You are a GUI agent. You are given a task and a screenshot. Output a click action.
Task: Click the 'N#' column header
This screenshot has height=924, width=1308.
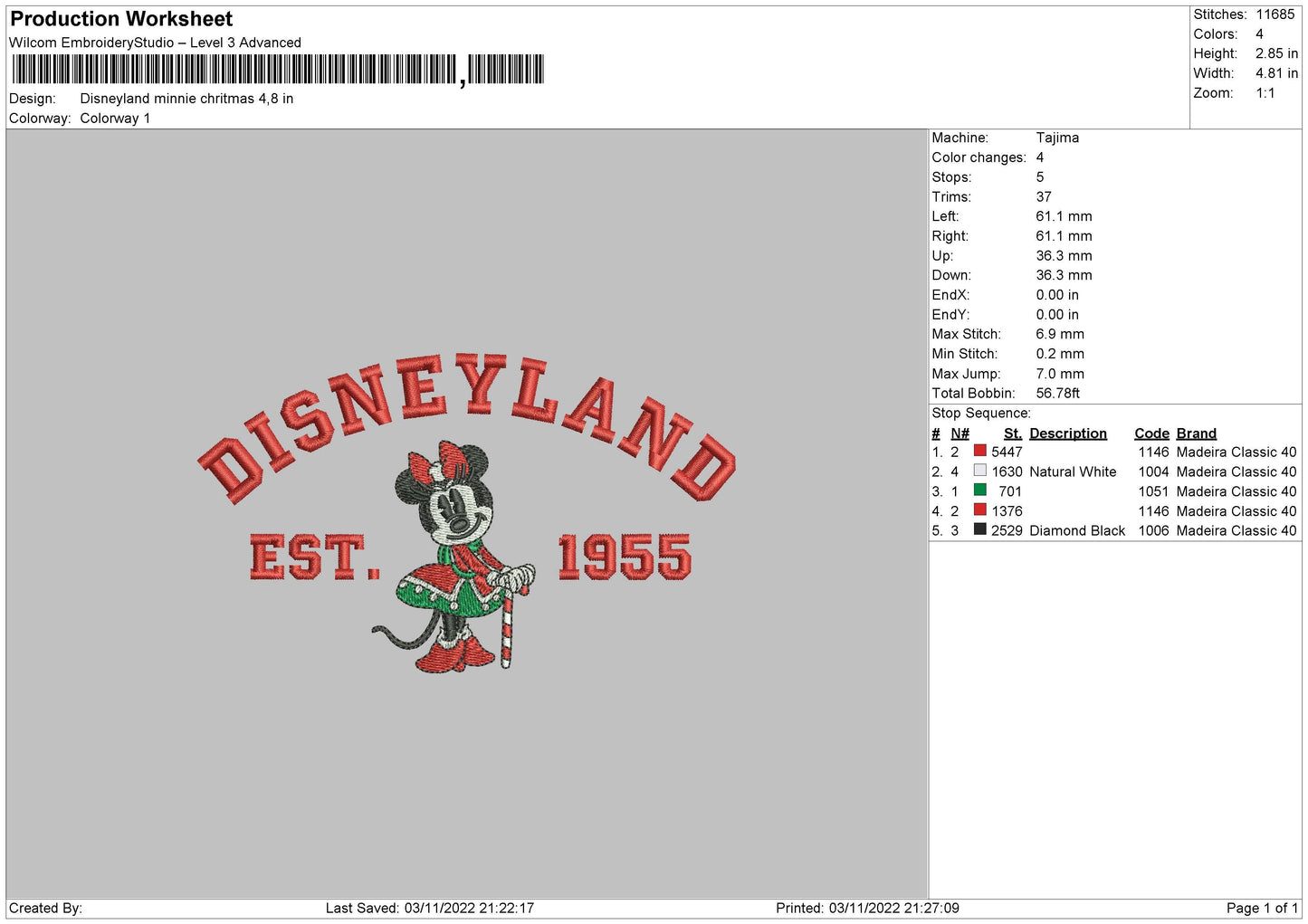click(960, 433)
